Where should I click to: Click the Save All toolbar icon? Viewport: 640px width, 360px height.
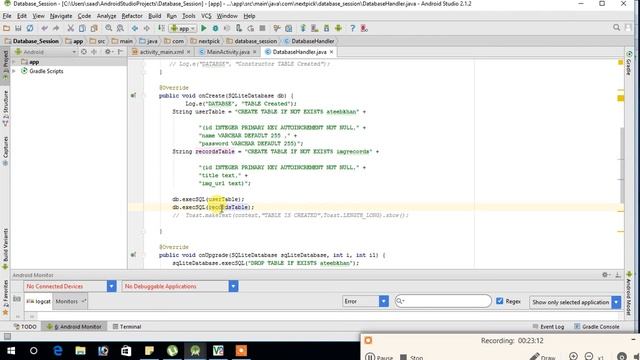click(x=18, y=28)
